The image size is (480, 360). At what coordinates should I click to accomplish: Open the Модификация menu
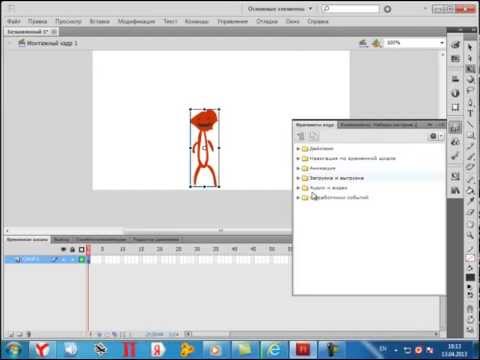136,21
